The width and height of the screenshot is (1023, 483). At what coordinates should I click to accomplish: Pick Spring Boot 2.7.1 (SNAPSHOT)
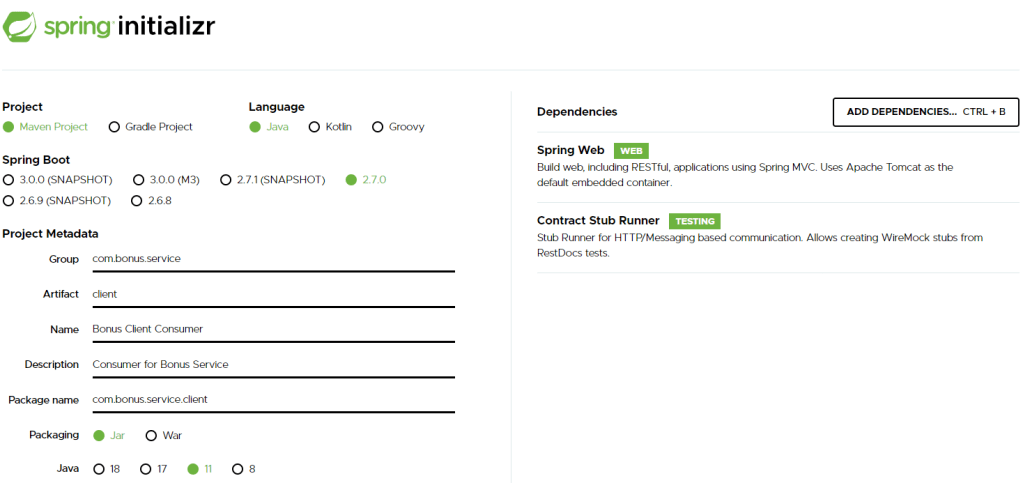226,180
